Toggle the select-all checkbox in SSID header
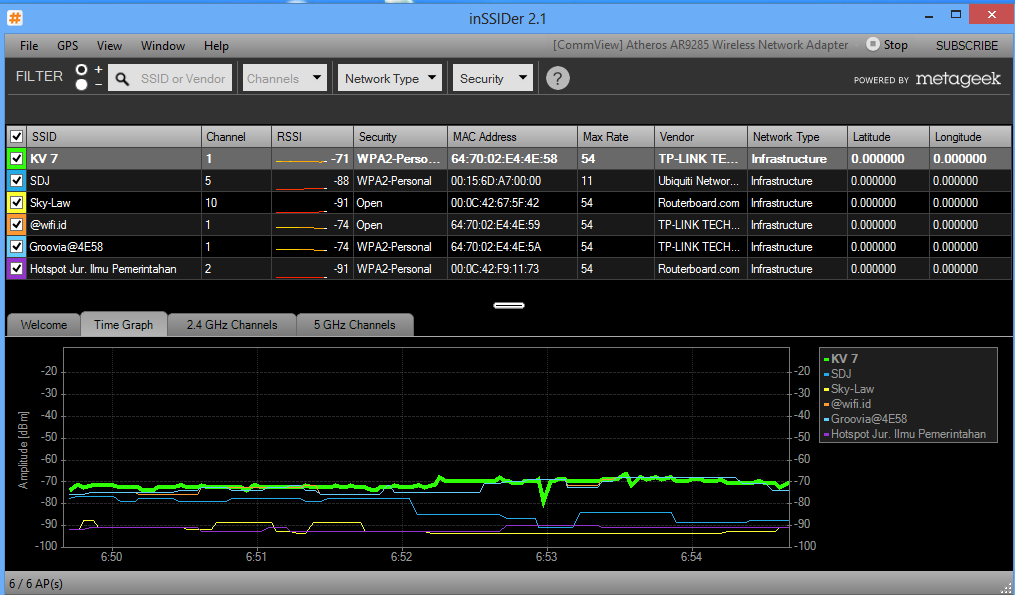This screenshot has width=1015, height=595. tap(17, 137)
